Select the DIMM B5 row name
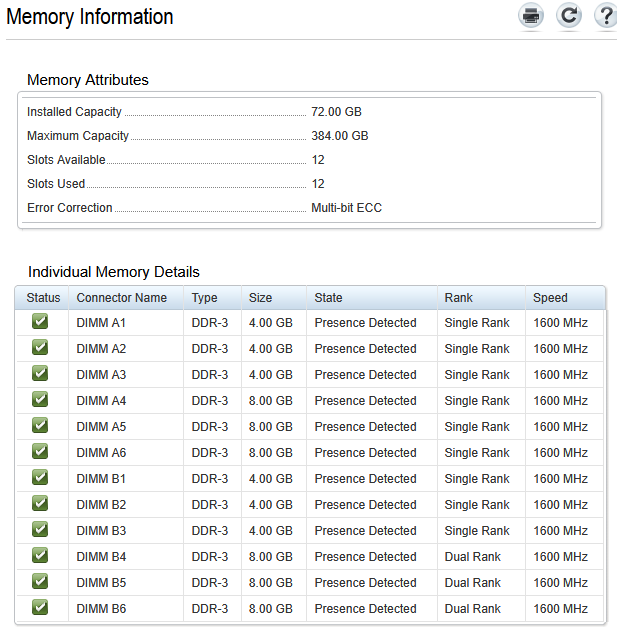The width and height of the screenshot is (617, 634). pos(101,583)
